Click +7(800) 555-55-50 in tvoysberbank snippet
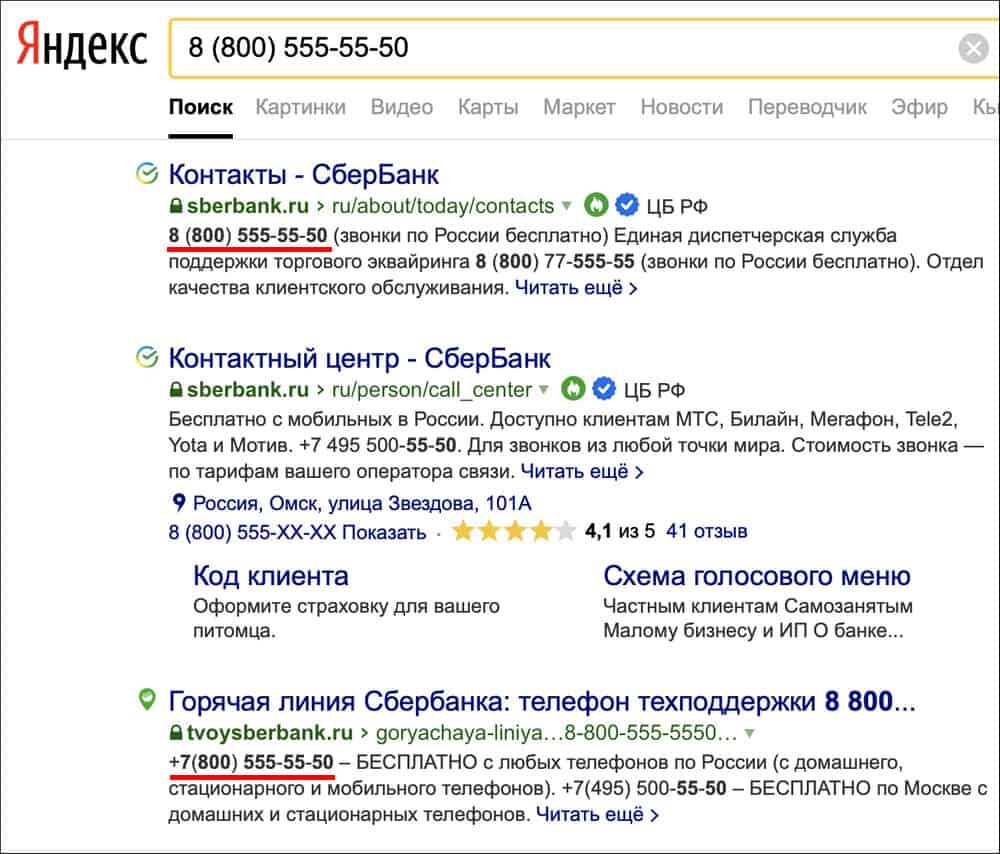The height and width of the screenshot is (854, 1000). 251,762
